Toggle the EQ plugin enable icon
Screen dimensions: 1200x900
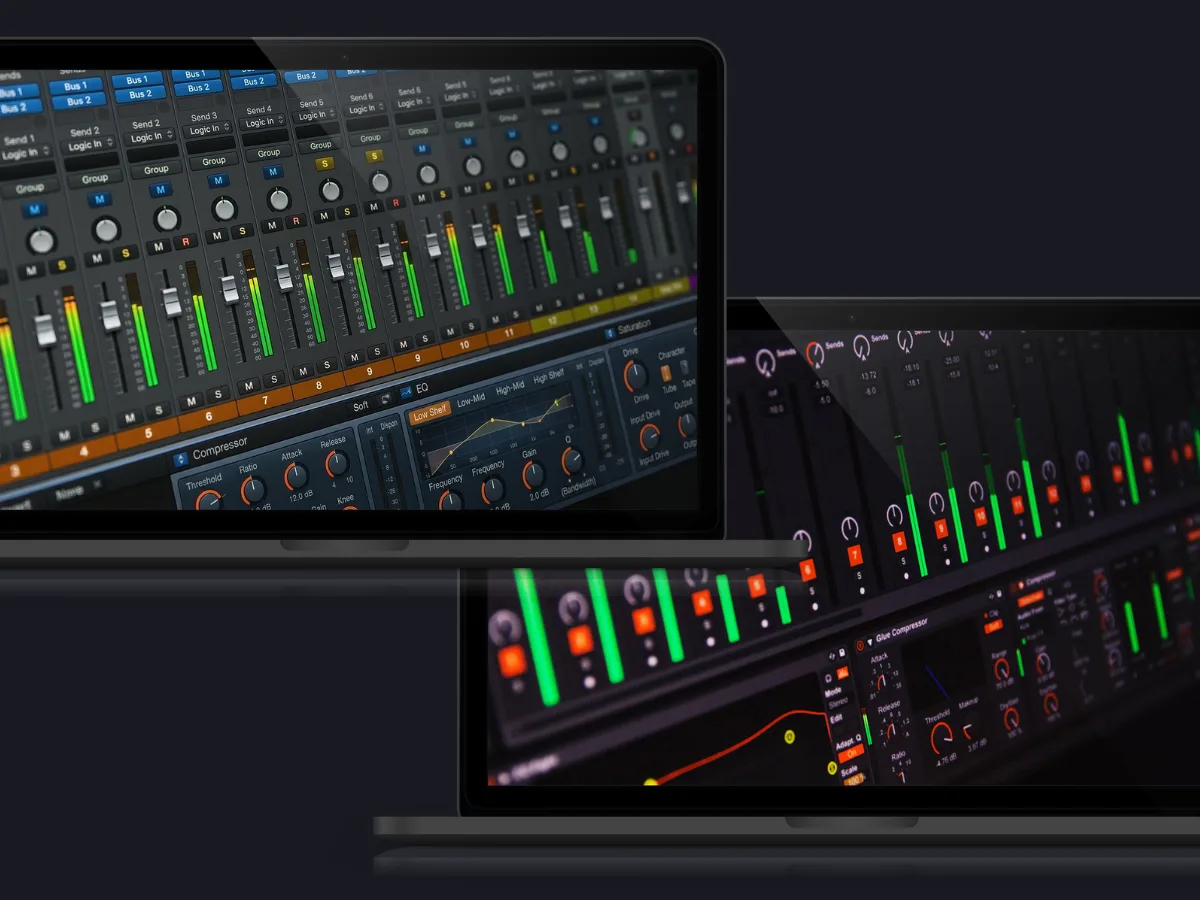tap(405, 391)
